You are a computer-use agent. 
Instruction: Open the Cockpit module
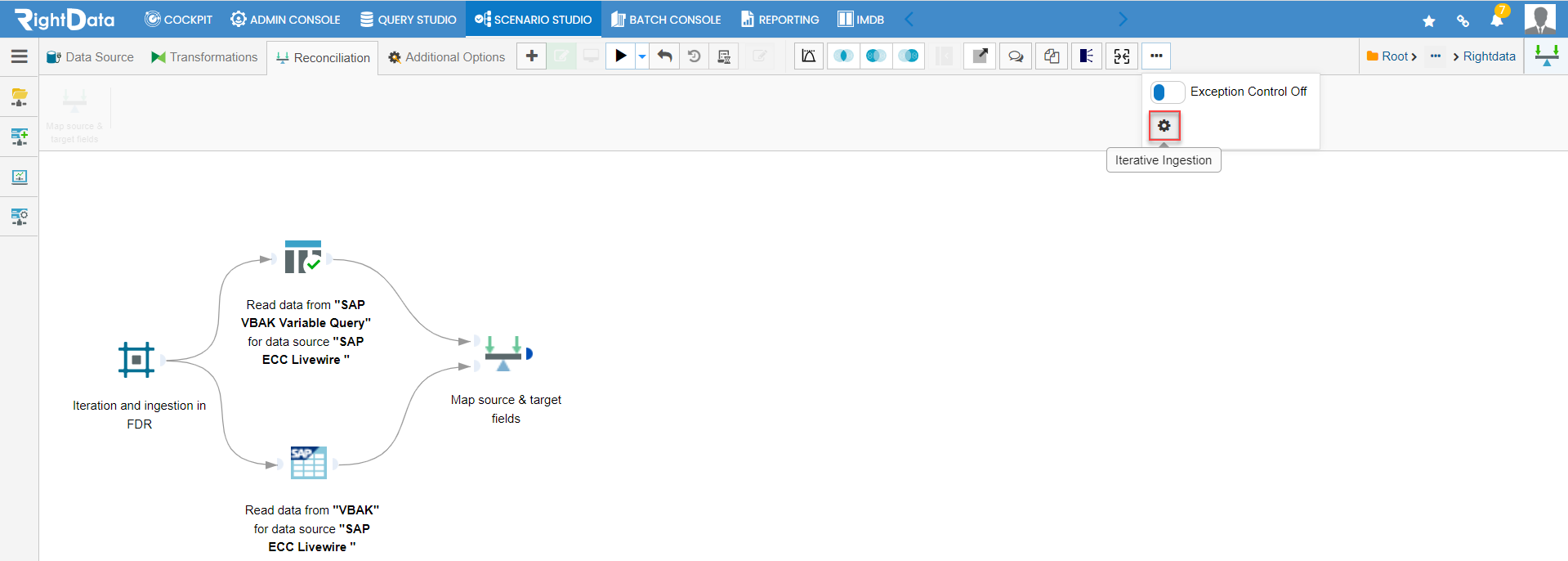[x=178, y=19]
